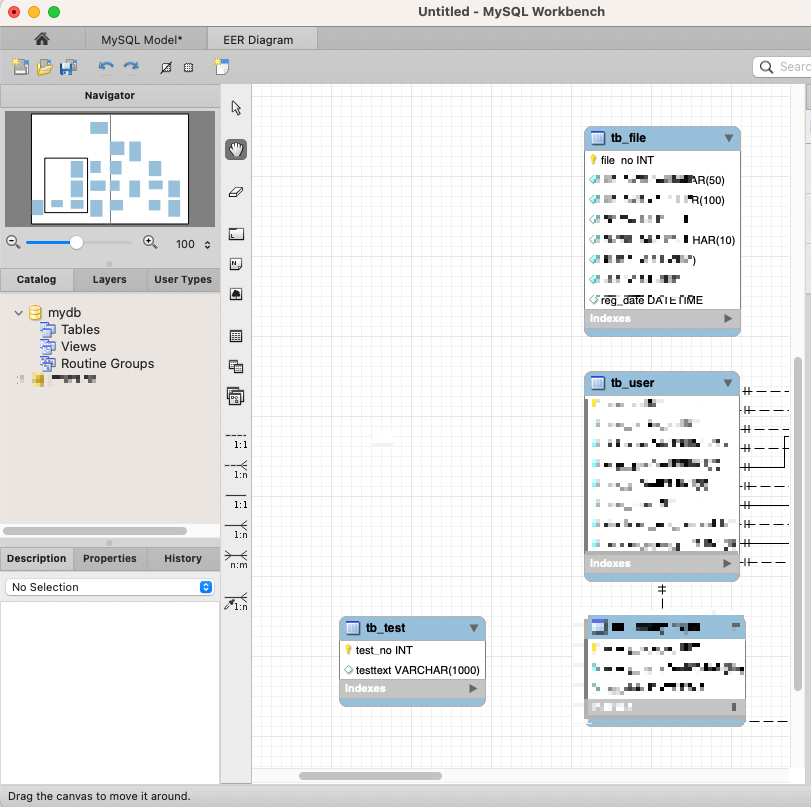Click the file_no INT column
The image size is (811, 807).
(x=663, y=160)
